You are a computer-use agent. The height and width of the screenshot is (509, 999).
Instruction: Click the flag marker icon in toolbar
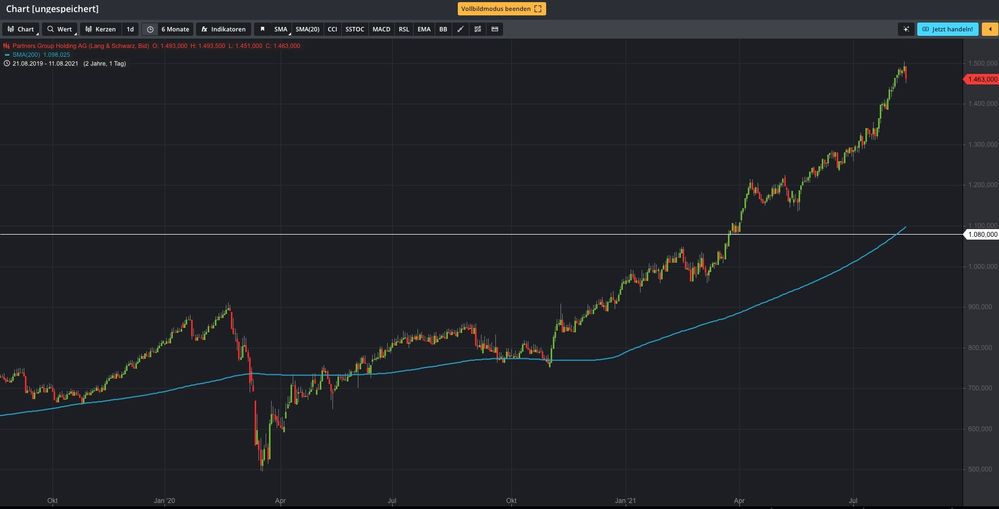(262, 30)
